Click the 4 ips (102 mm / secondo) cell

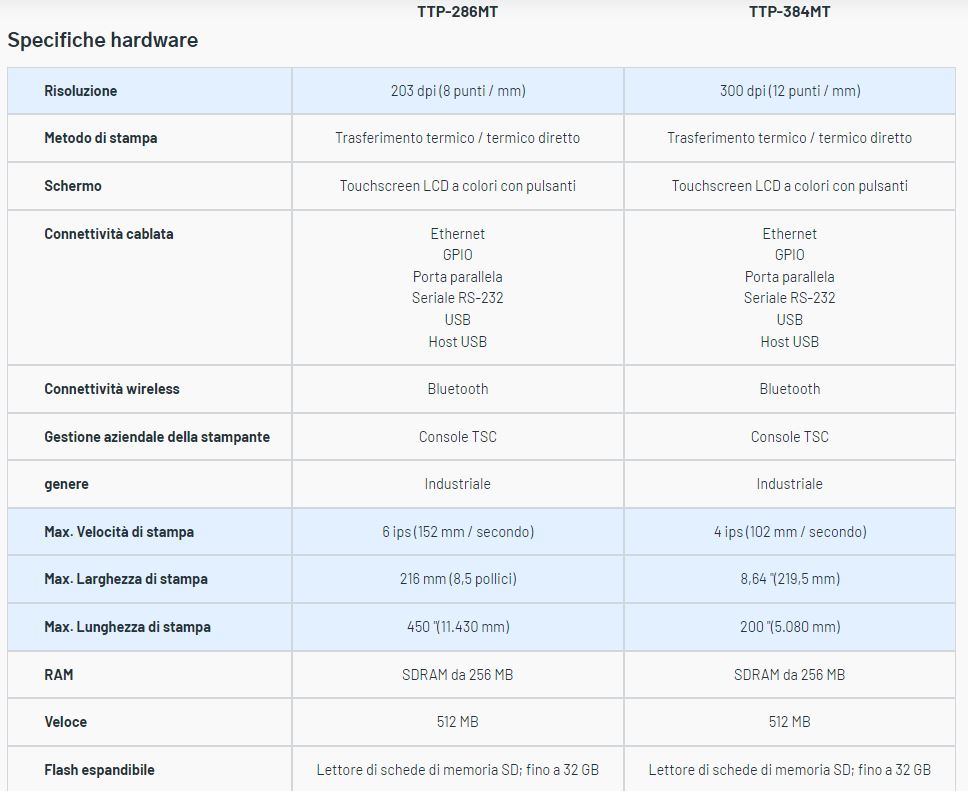(x=789, y=532)
